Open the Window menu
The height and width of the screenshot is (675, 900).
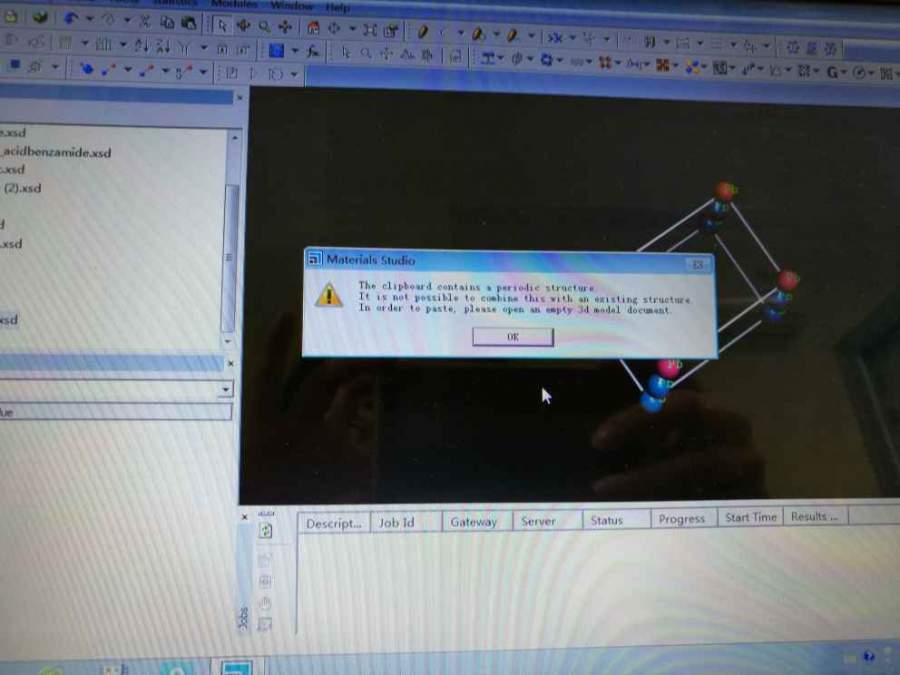(292, 5)
